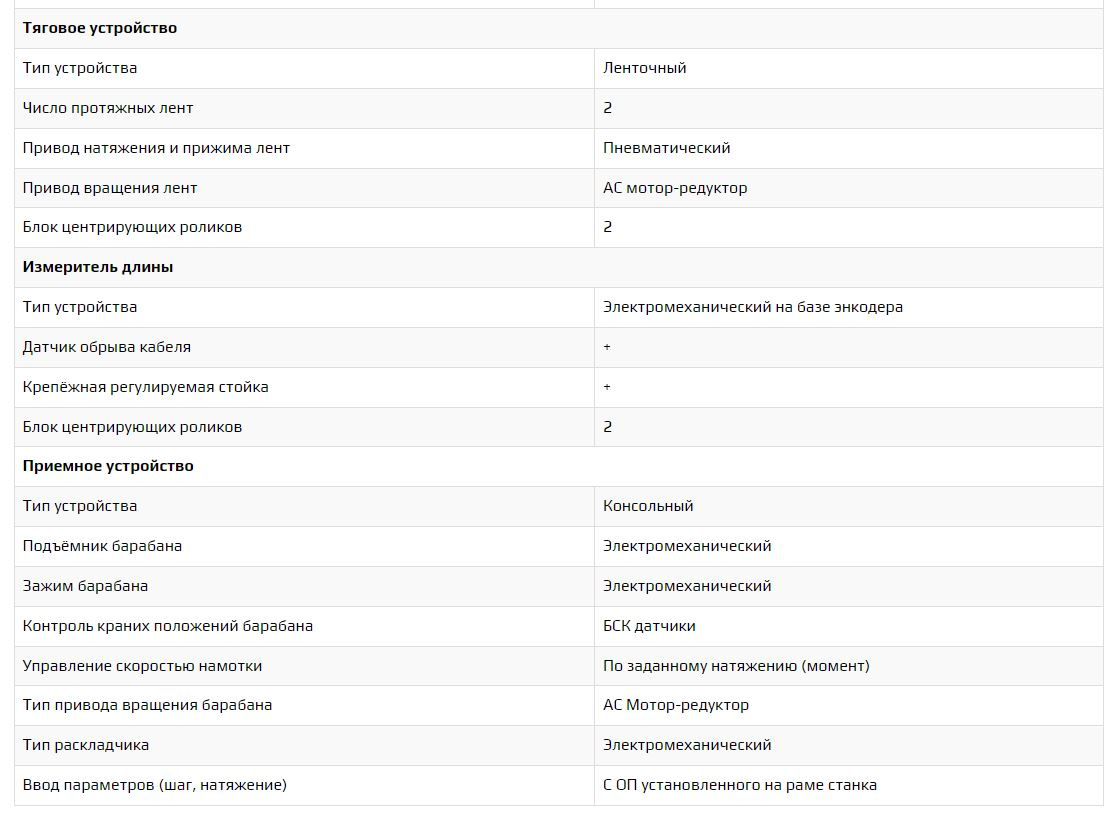Image resolution: width=1118 pixels, height=818 pixels.
Task: Select "С ОП установленного на раме станка" cell
Action: coord(740,785)
